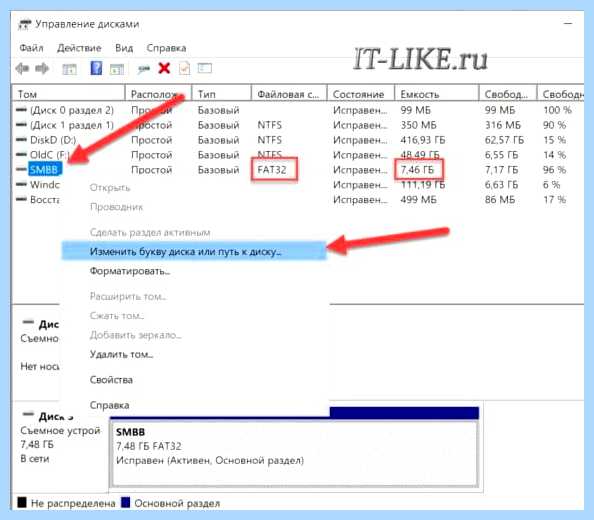Click greyed Сжать том... entry
The width and height of the screenshot is (594, 520).
tap(117, 315)
